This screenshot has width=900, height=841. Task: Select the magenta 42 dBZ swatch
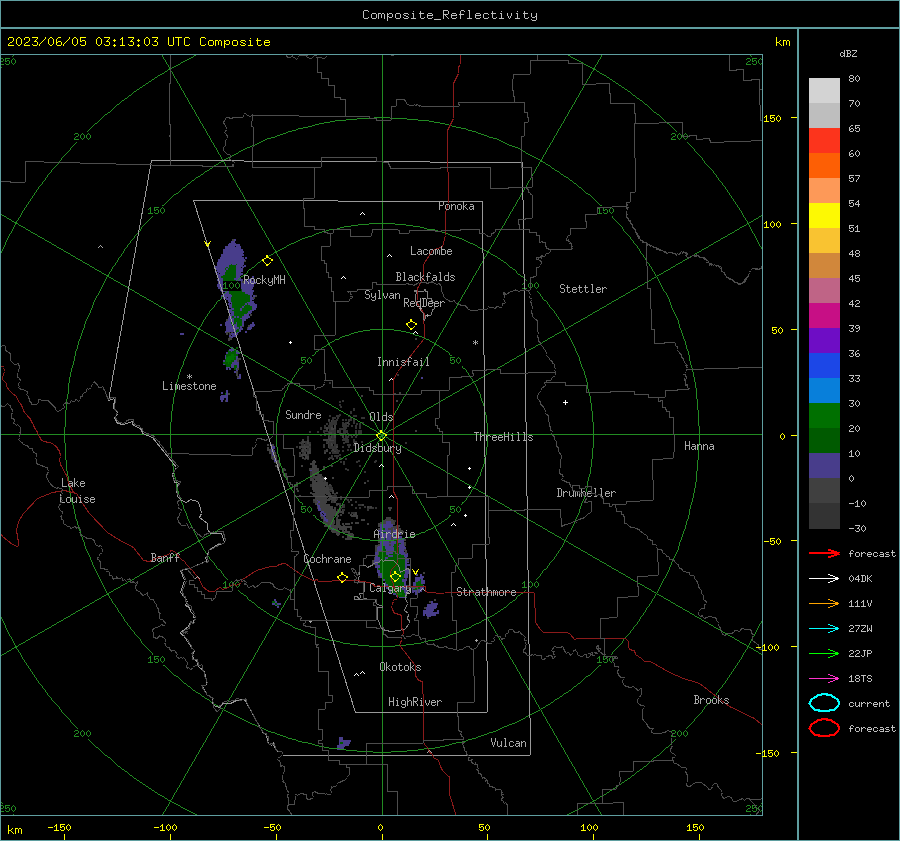[x=824, y=315]
